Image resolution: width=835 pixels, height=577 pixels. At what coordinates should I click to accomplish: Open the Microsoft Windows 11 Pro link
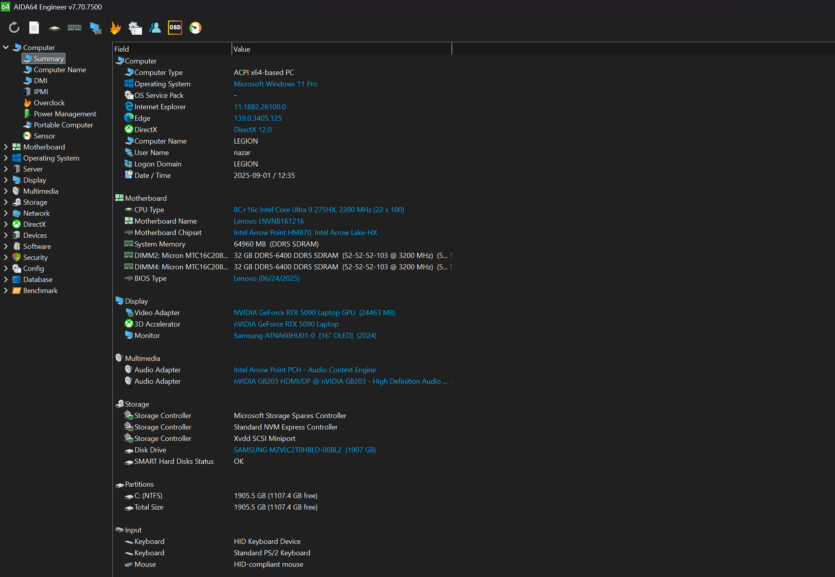[275, 84]
